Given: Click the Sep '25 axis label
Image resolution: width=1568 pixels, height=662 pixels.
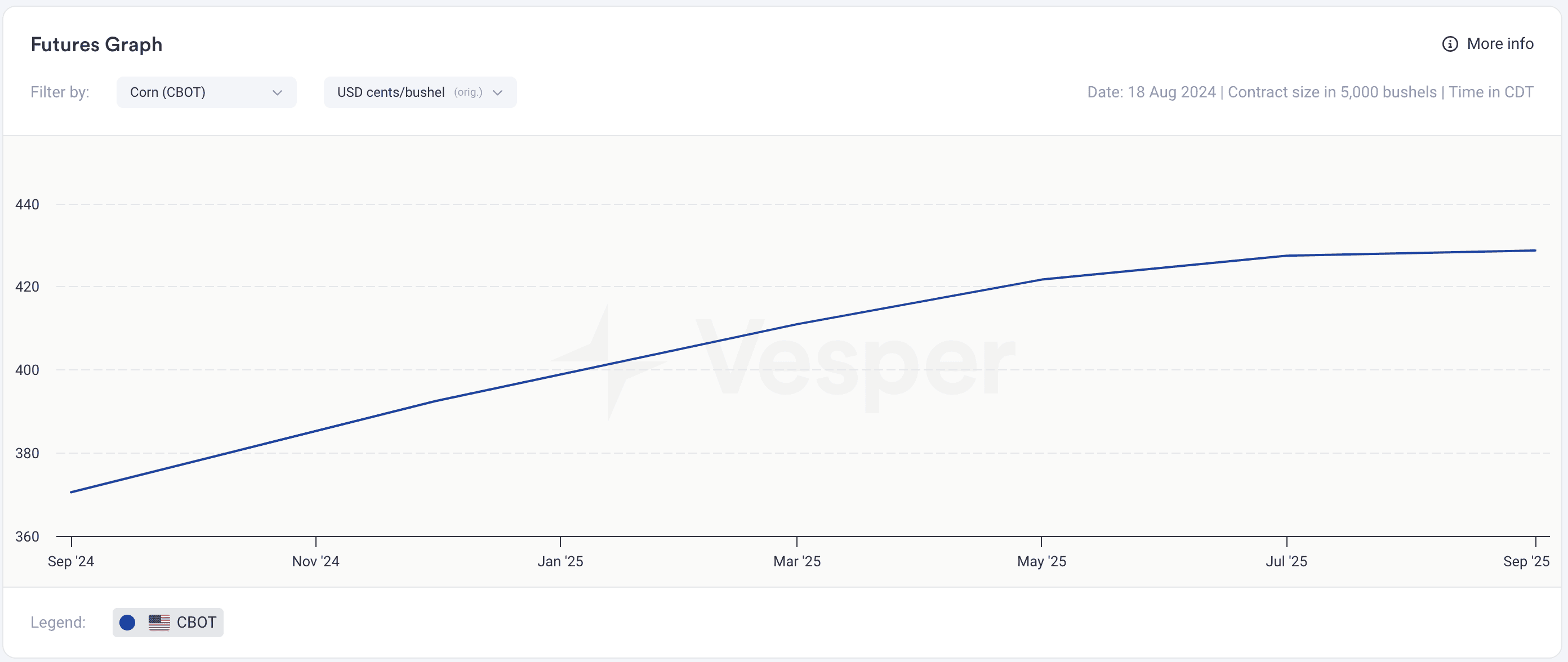Looking at the screenshot, I should tap(1527, 562).
